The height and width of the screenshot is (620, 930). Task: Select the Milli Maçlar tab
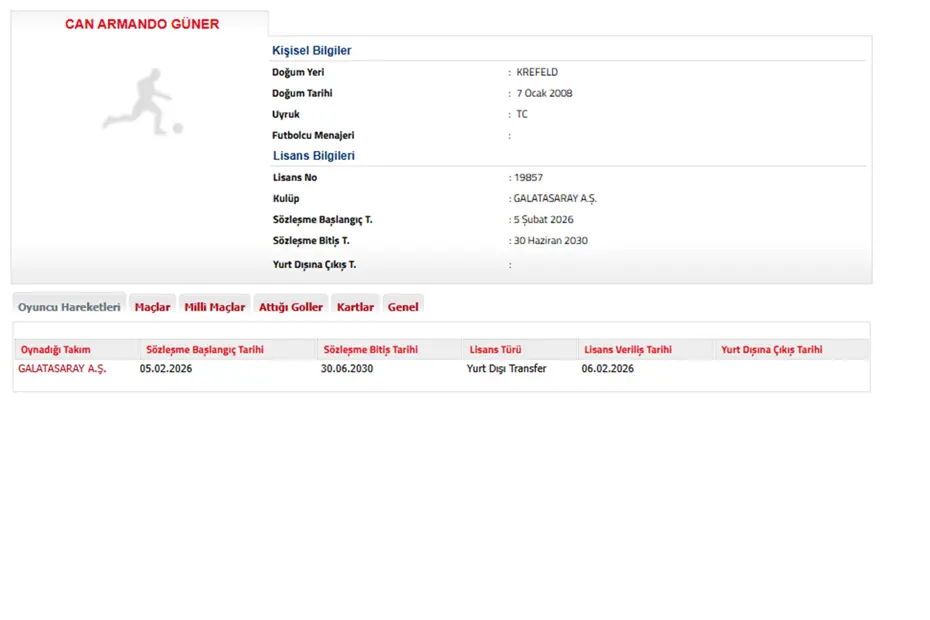point(214,307)
